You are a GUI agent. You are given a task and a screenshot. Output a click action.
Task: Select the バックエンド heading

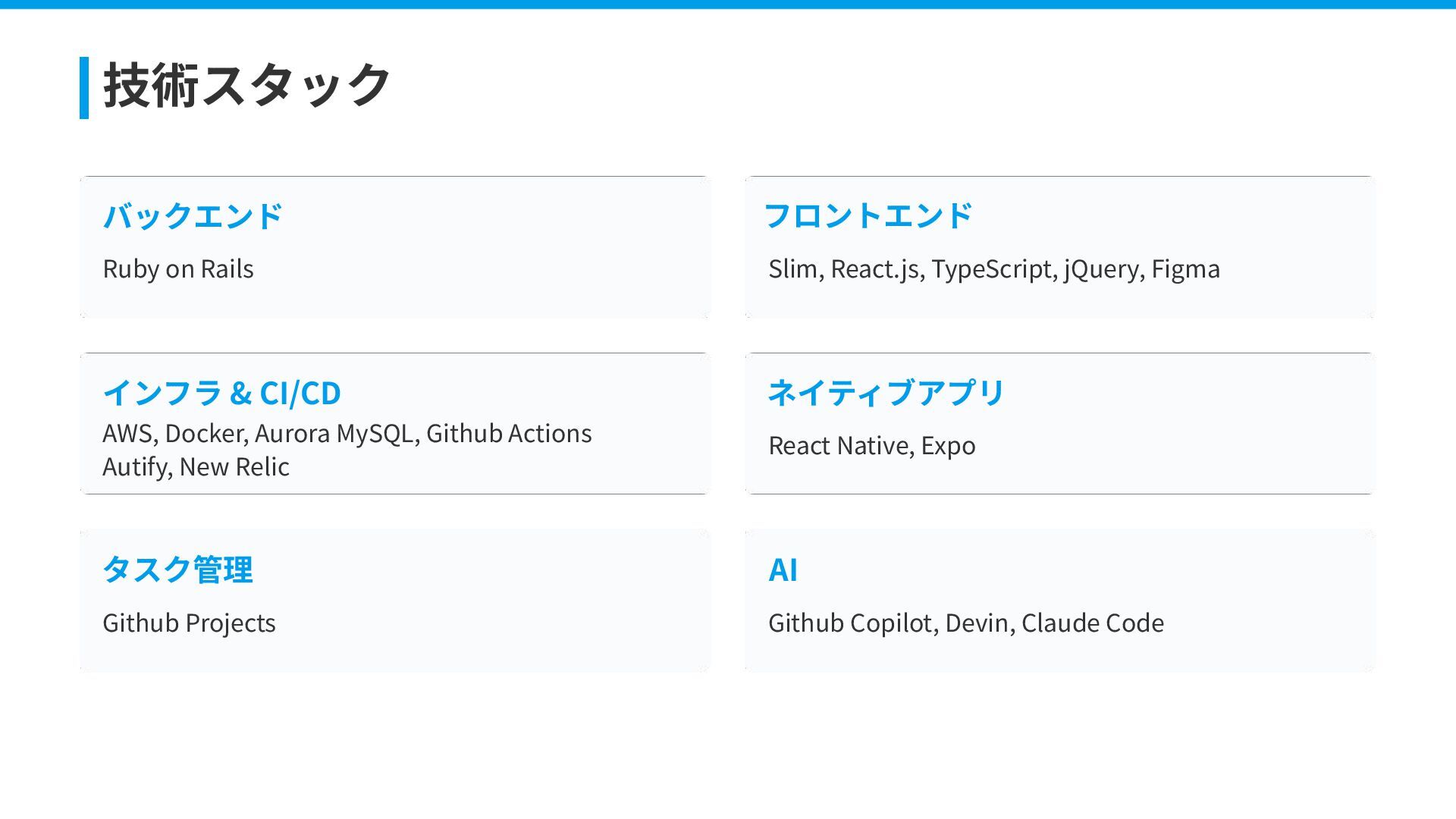tap(193, 216)
